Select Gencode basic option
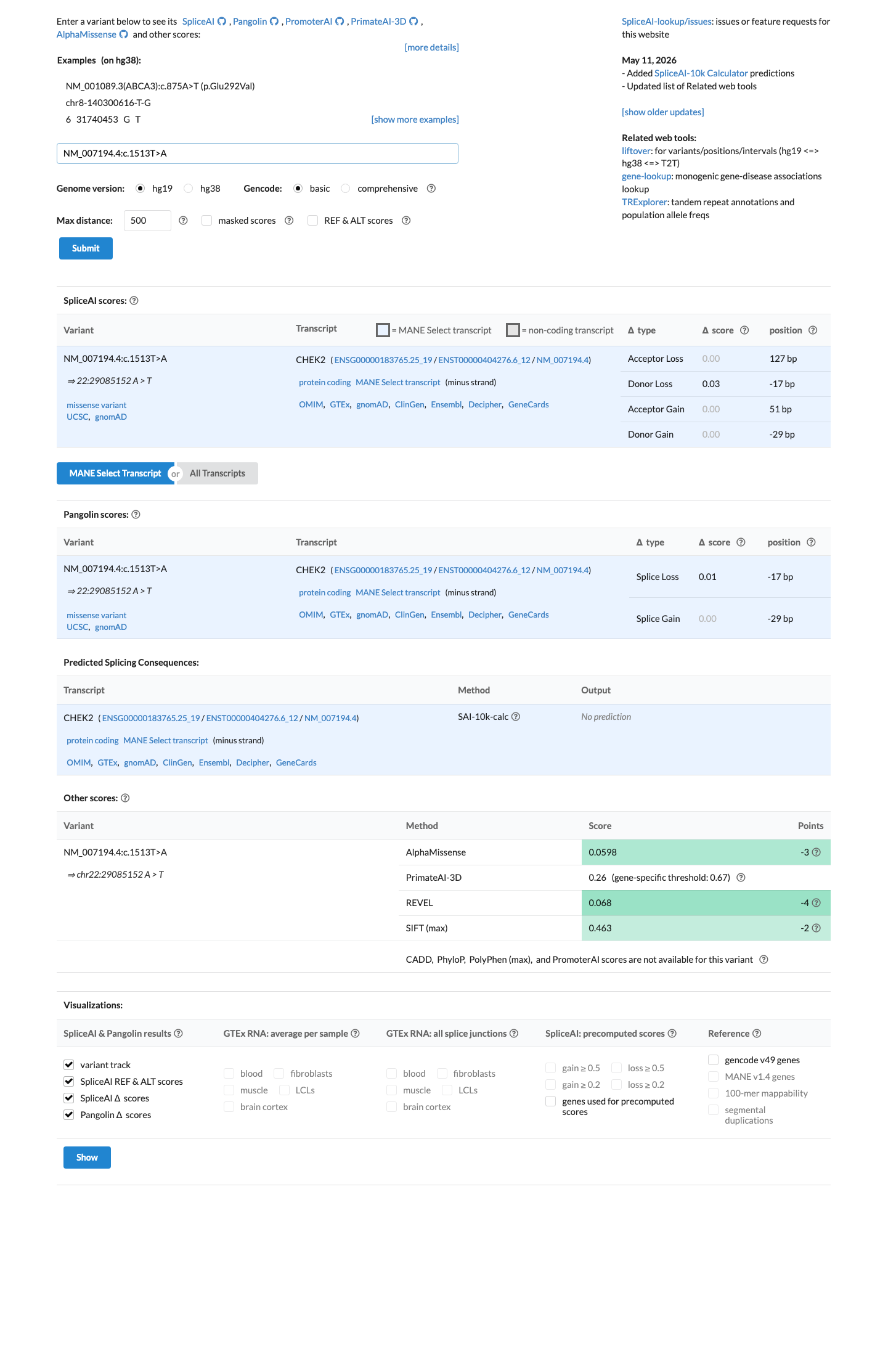The width and height of the screenshot is (896, 1356). [298, 189]
